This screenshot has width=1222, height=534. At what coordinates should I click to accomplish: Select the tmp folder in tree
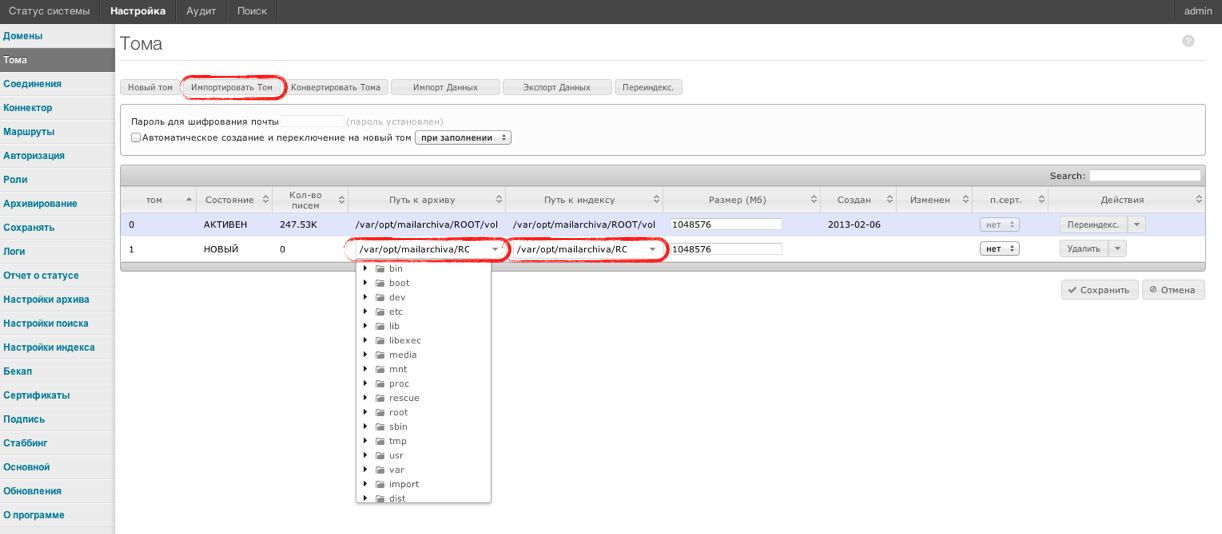coord(397,441)
